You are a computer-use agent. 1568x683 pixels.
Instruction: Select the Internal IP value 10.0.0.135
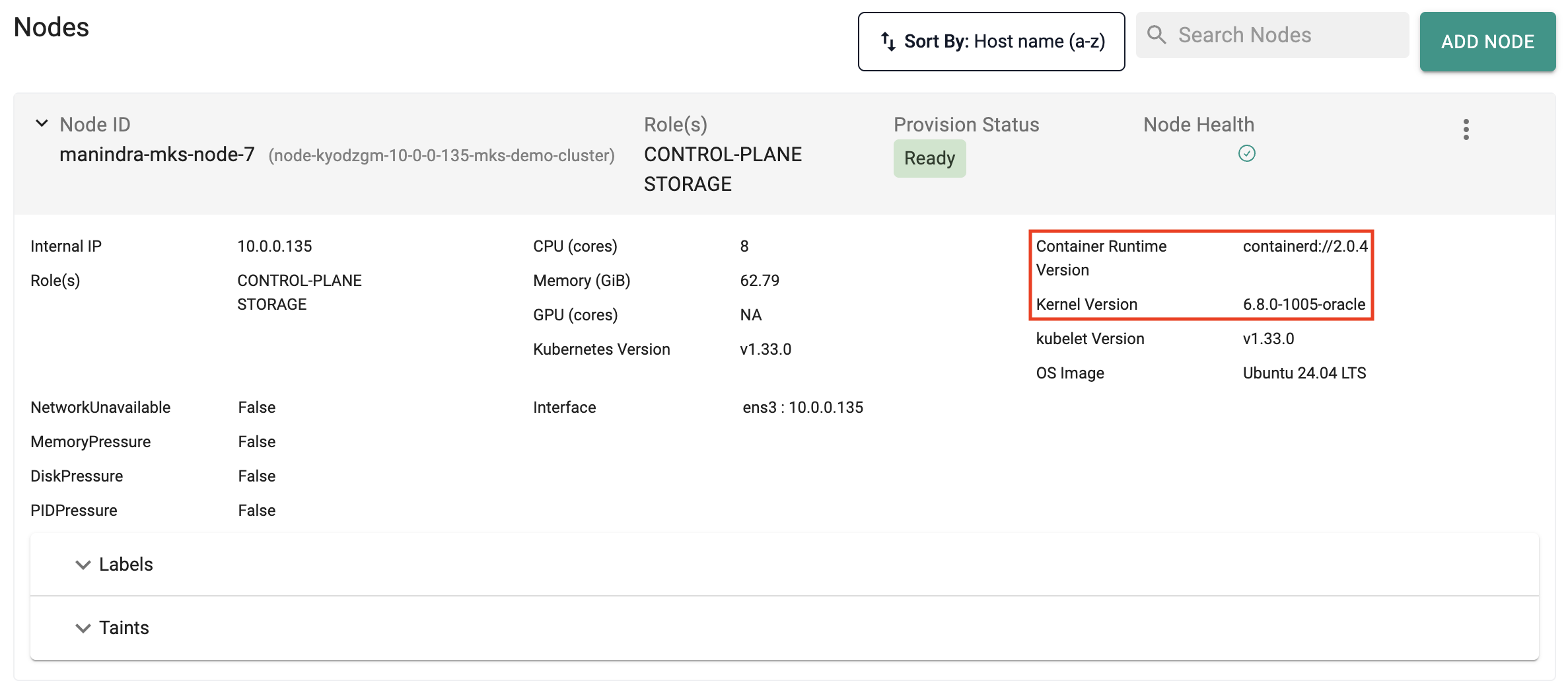click(275, 246)
